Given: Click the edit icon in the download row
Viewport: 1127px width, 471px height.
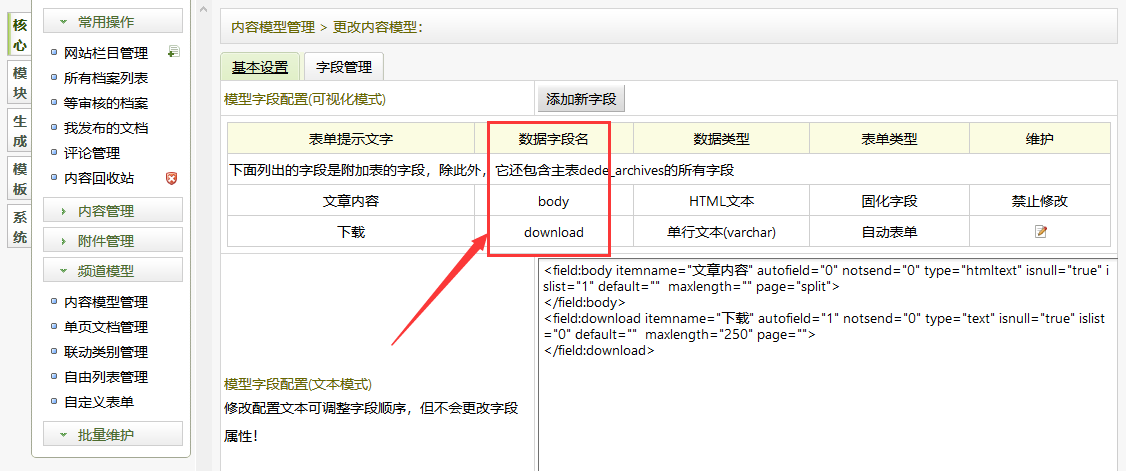Looking at the screenshot, I should 1040,232.
